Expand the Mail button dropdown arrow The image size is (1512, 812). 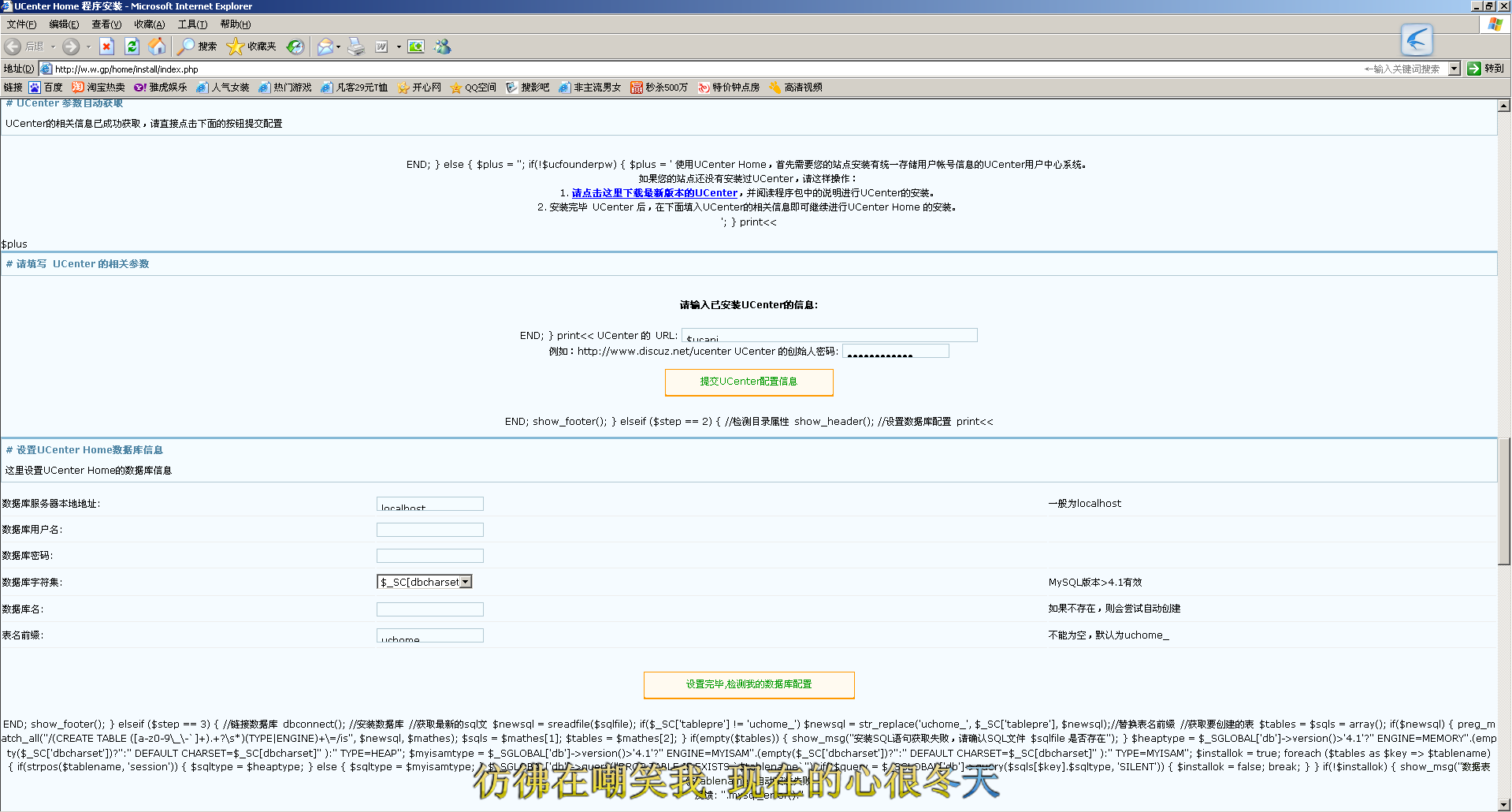(x=339, y=47)
